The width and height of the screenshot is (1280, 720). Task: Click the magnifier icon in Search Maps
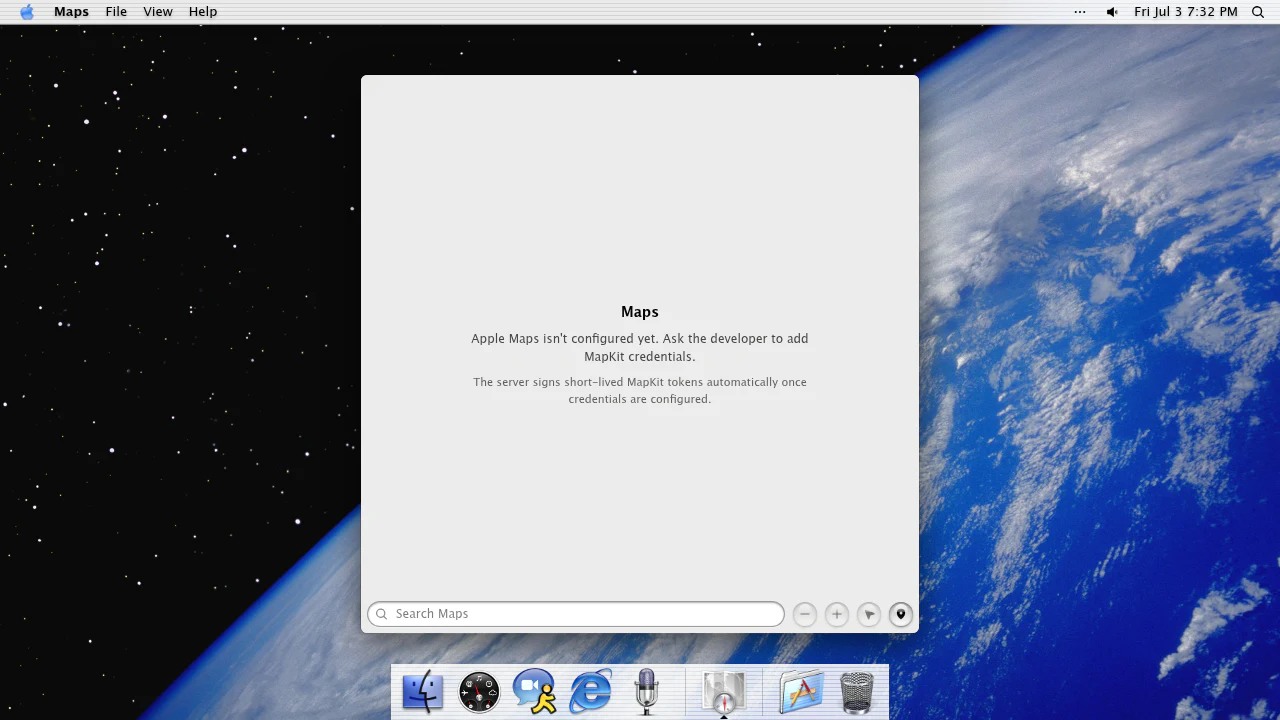coord(381,614)
